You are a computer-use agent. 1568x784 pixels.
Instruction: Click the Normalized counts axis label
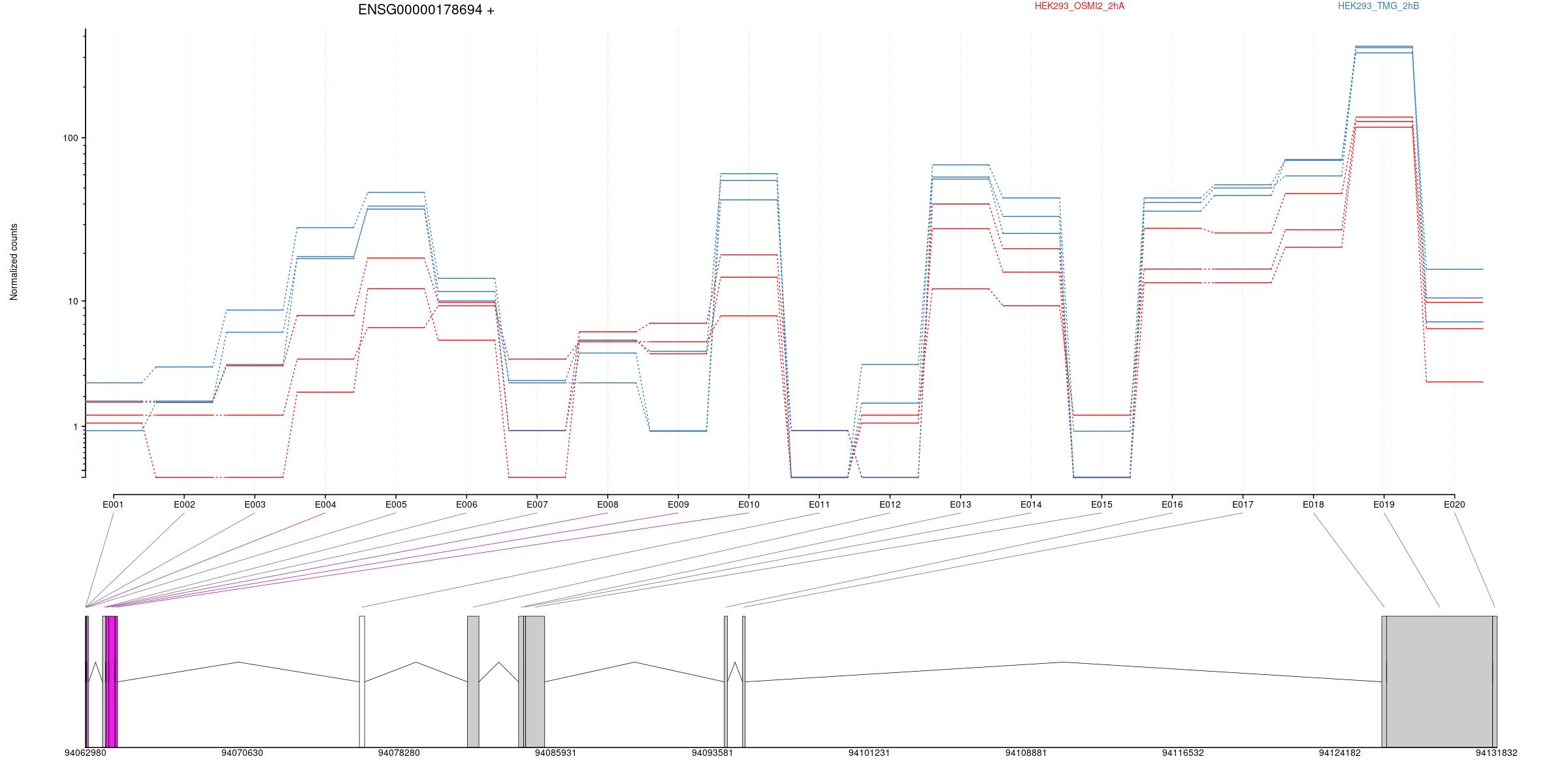pos(14,262)
